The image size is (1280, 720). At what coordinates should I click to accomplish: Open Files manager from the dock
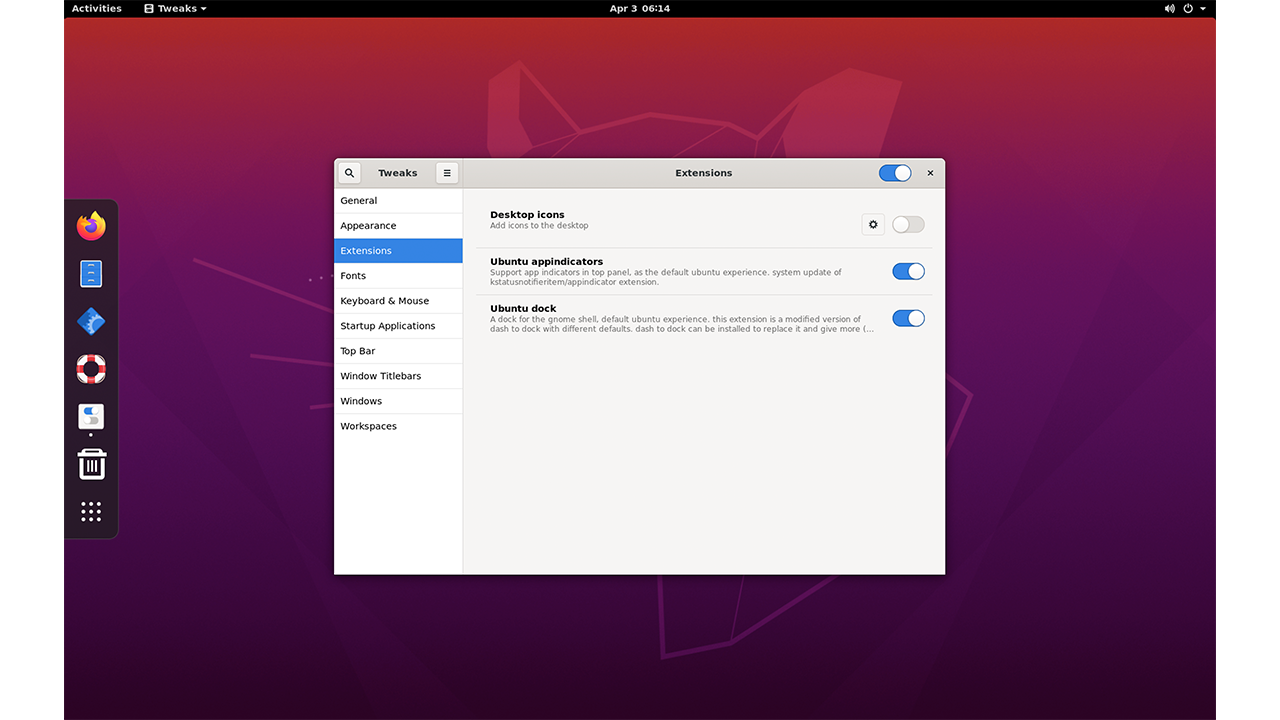pyautogui.click(x=91, y=274)
